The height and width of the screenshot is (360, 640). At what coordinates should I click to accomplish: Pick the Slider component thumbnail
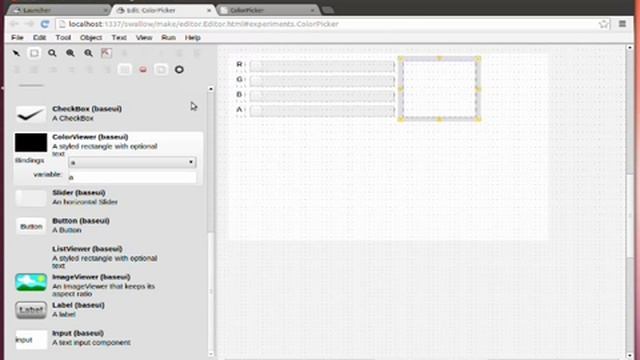tap(31, 198)
